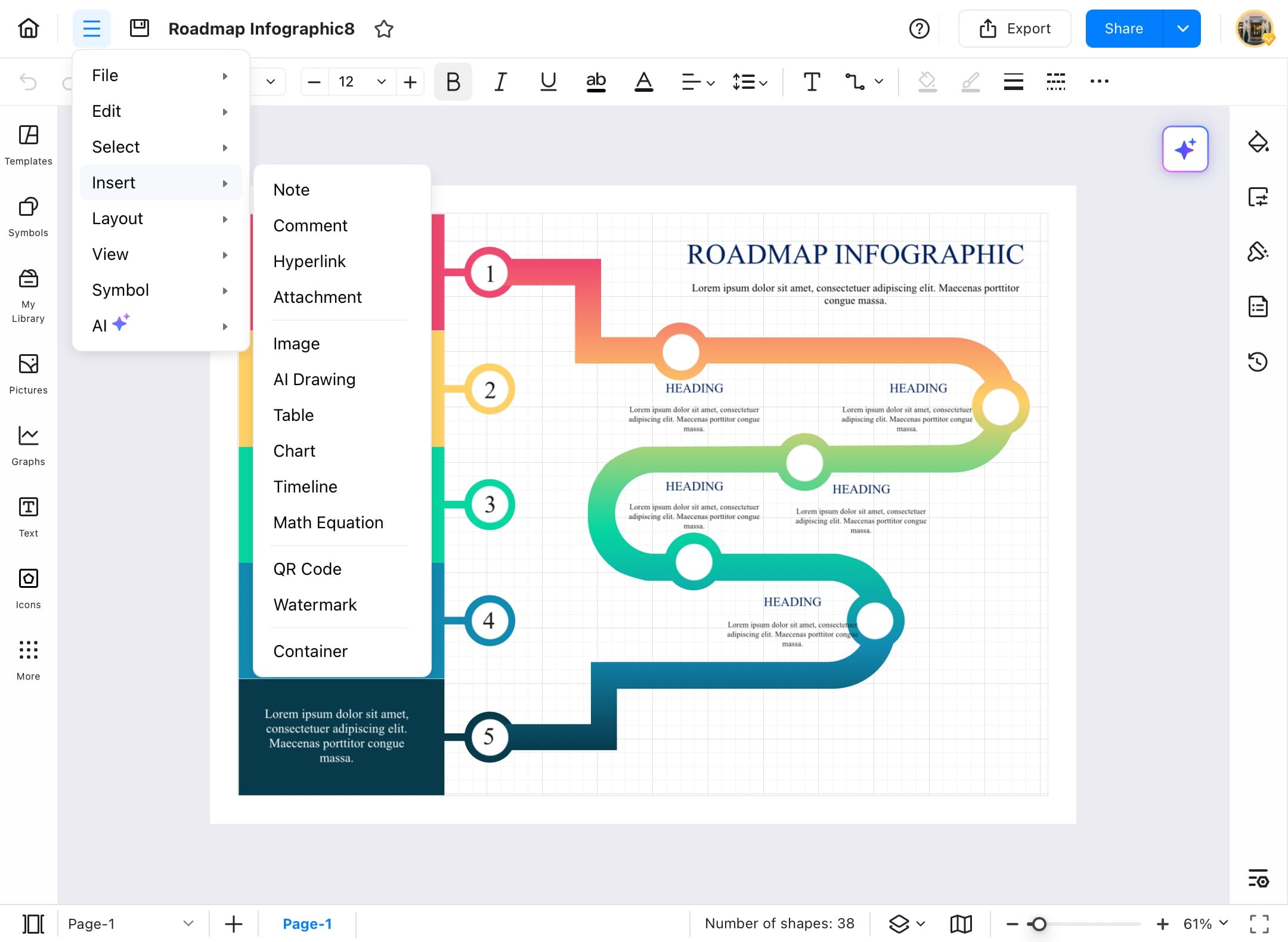Click the Export button
This screenshot has height=942, width=1288.
[x=1014, y=29]
